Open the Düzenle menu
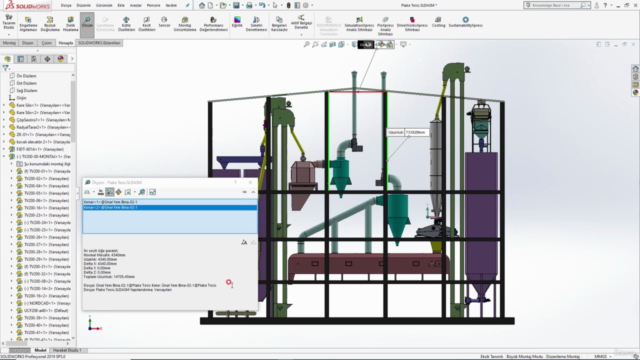 84,5
